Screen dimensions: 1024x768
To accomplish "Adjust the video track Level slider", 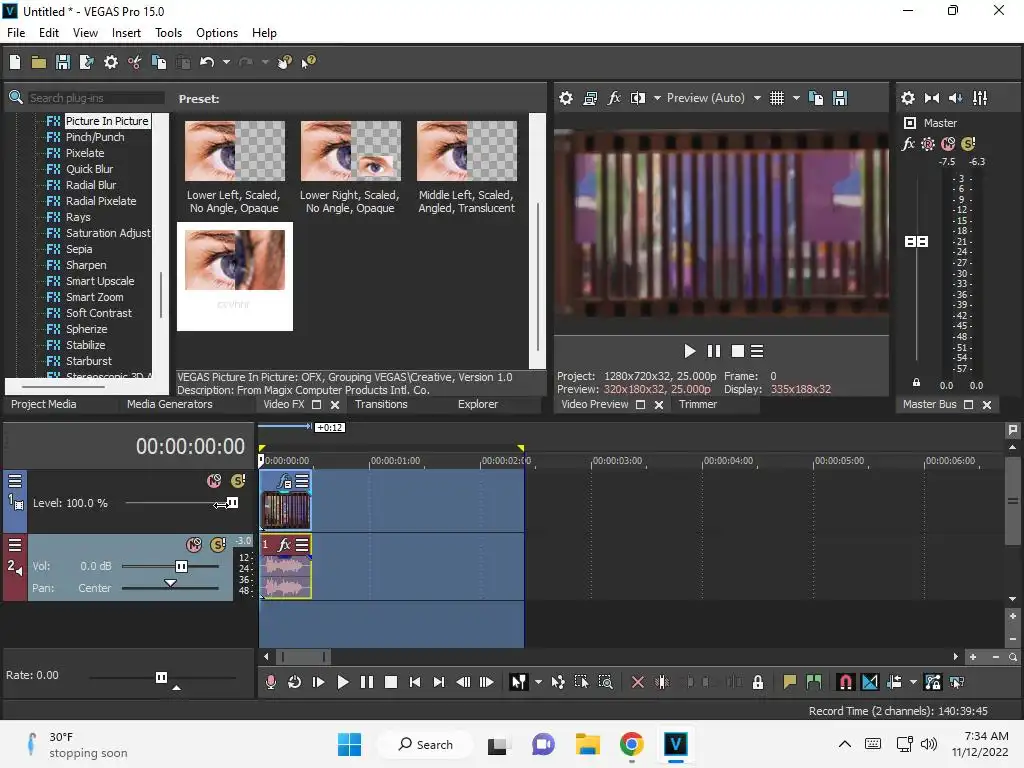I will pos(232,503).
